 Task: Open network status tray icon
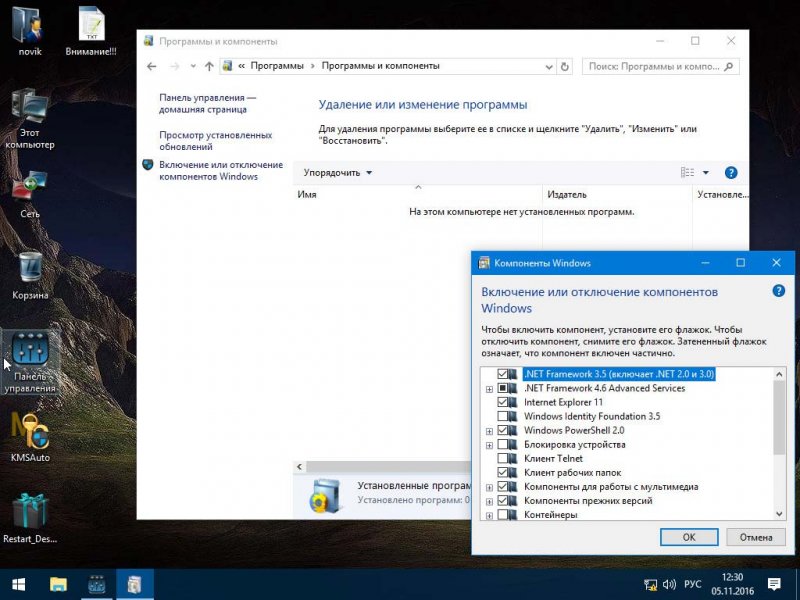coord(650,585)
